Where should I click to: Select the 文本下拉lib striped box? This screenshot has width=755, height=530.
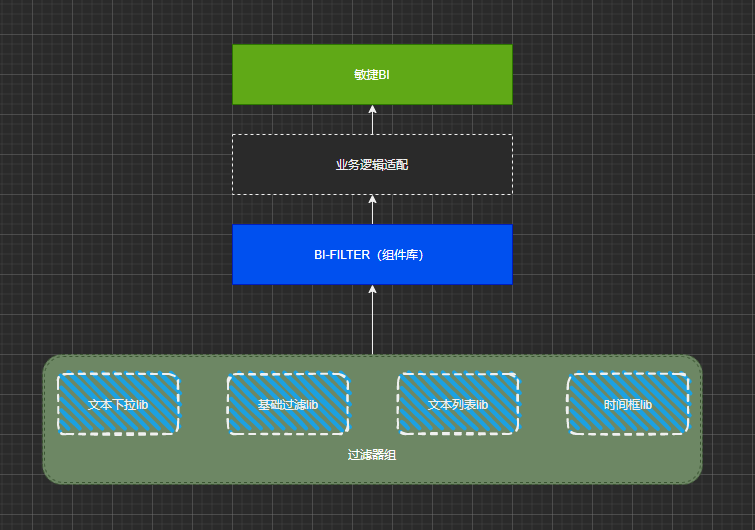pos(118,404)
